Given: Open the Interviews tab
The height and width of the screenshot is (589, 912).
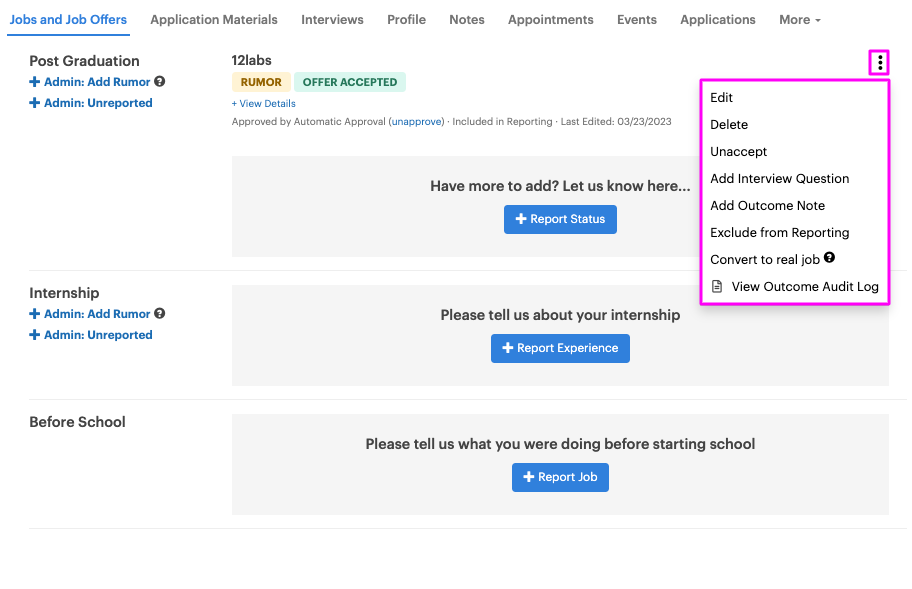Looking at the screenshot, I should [332, 20].
